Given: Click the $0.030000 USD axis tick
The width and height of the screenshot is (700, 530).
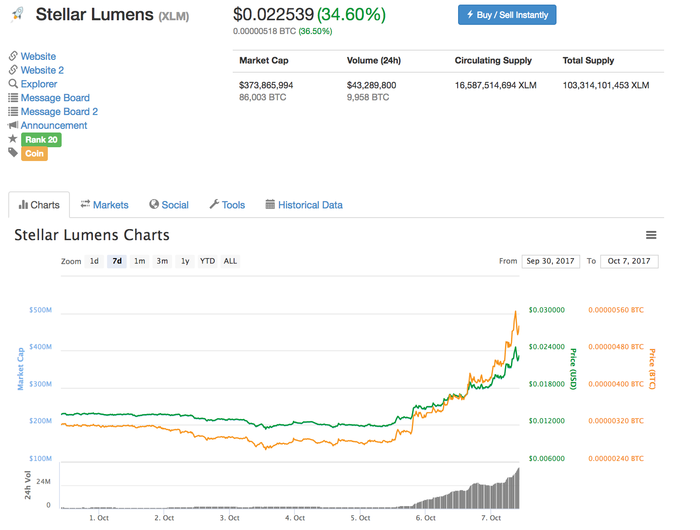Looking at the screenshot, I should click(x=546, y=310).
